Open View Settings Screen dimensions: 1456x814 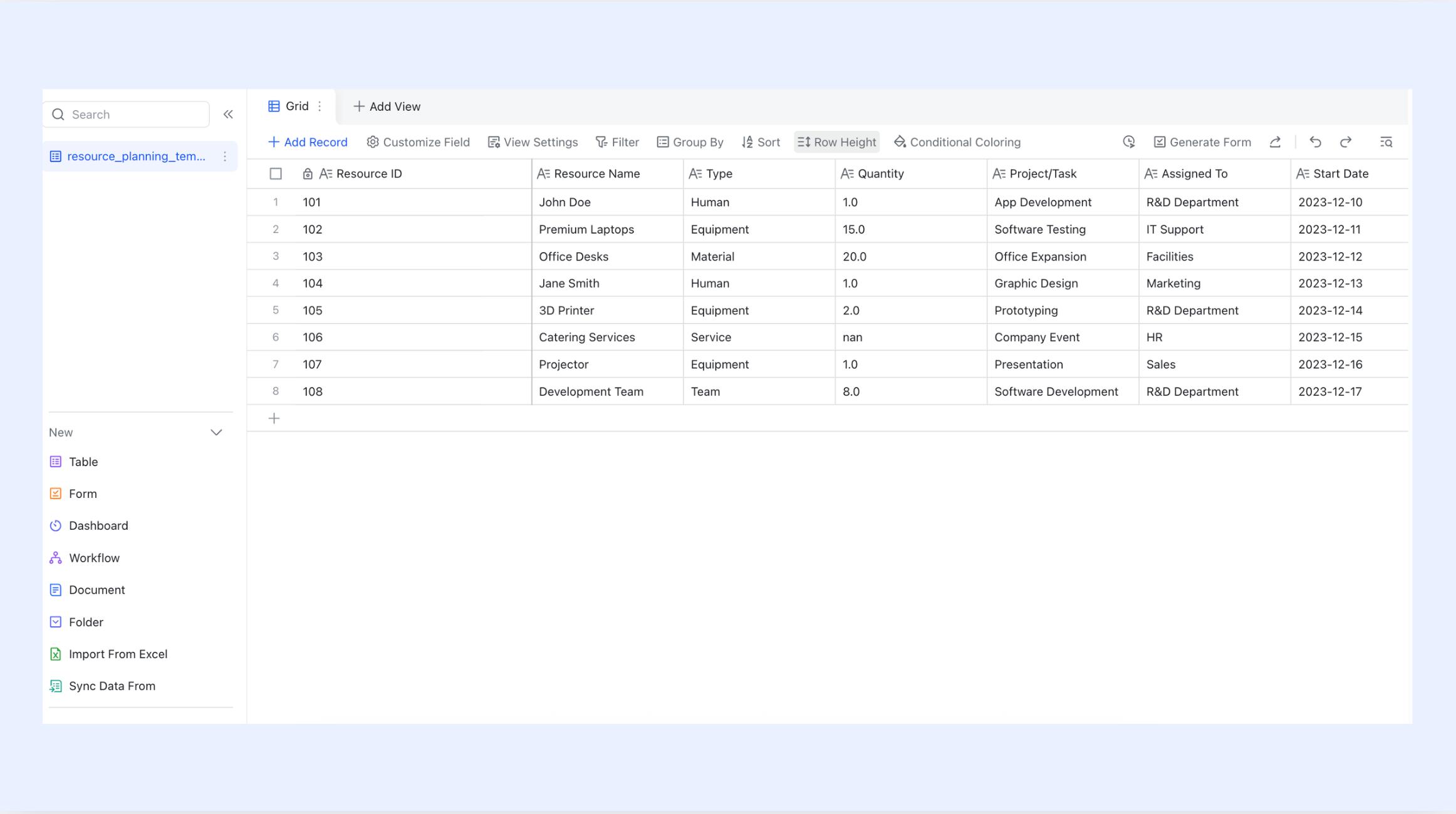click(533, 142)
